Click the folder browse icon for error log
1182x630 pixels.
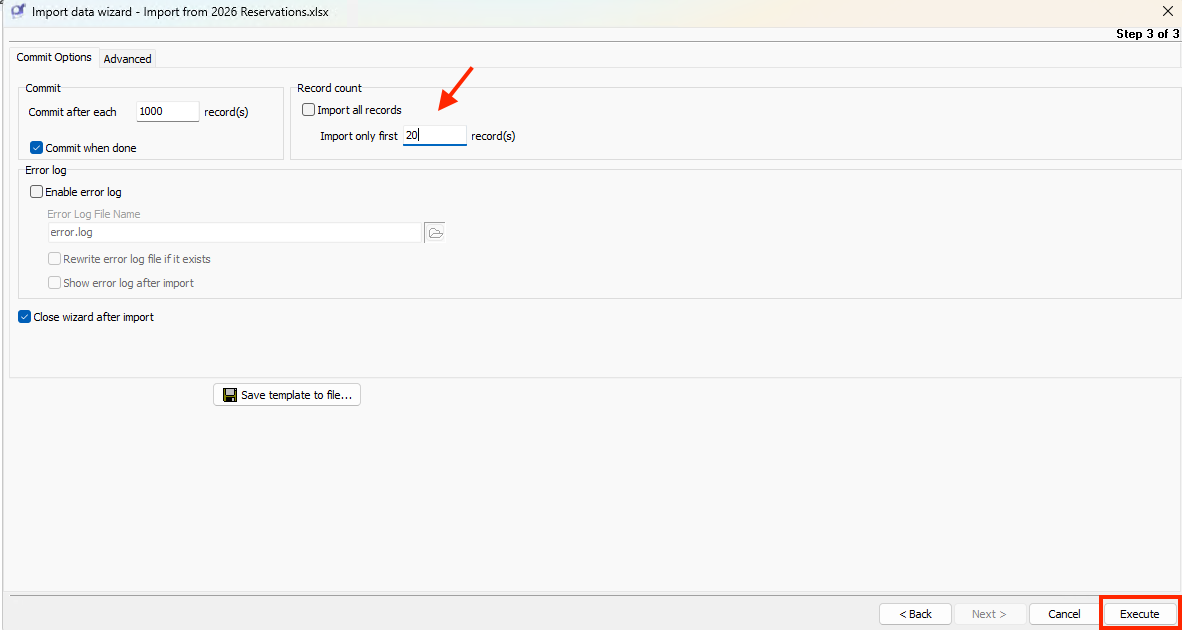click(435, 233)
